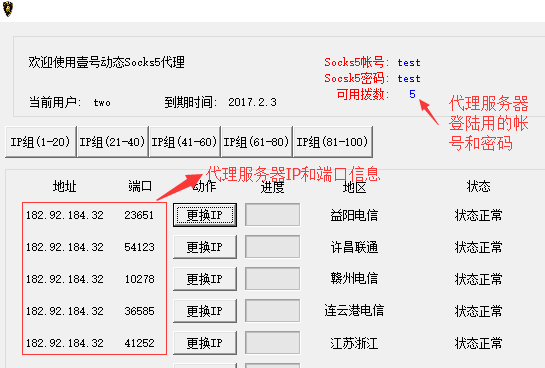545x368 pixels.
Task: Click progress bar in 江苏浙江 row
Action: tap(272, 343)
